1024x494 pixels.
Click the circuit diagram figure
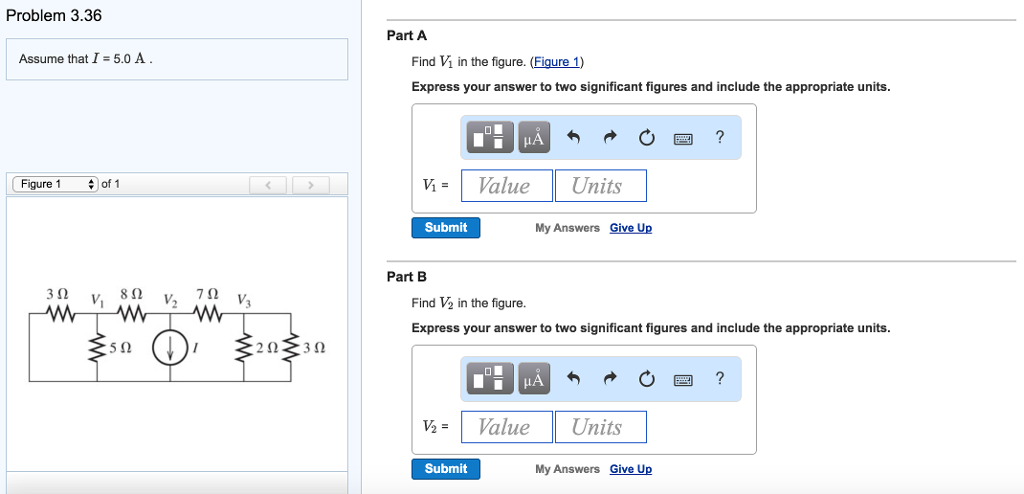(177, 334)
